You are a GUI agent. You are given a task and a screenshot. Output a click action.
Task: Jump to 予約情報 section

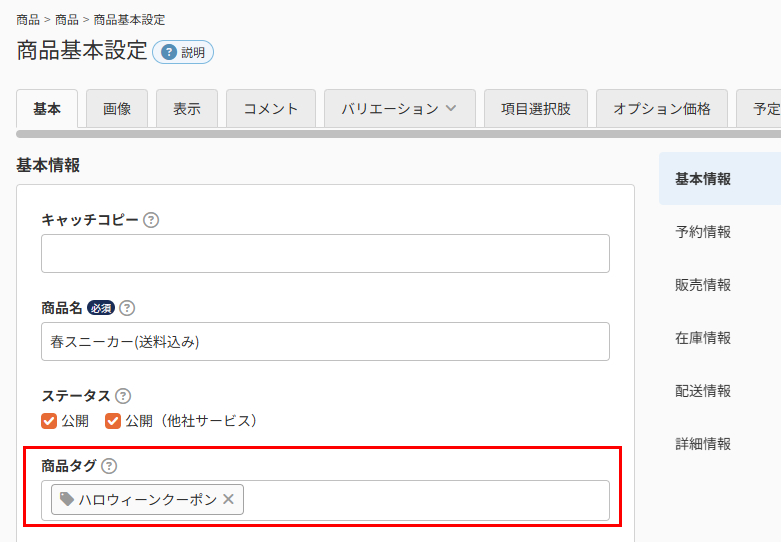(703, 232)
